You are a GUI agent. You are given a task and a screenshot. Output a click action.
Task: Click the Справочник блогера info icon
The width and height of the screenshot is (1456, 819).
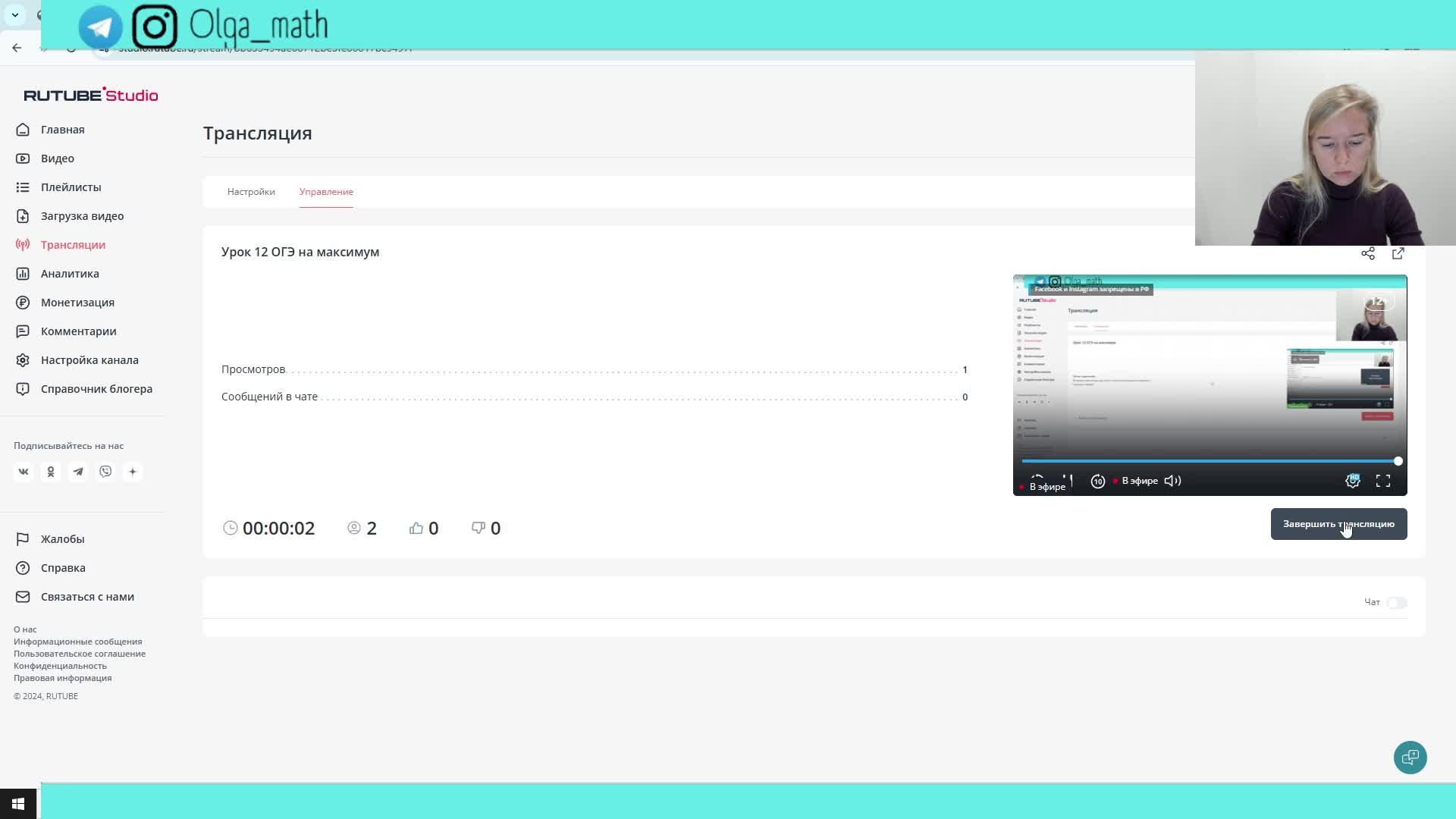point(23,389)
